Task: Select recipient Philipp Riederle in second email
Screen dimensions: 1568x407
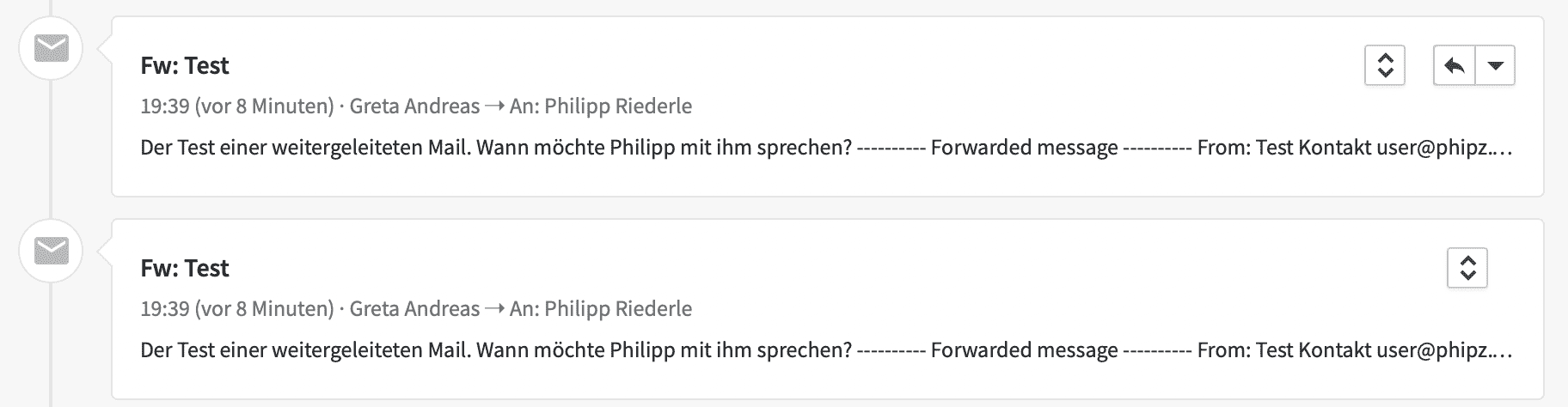Action: tap(618, 309)
